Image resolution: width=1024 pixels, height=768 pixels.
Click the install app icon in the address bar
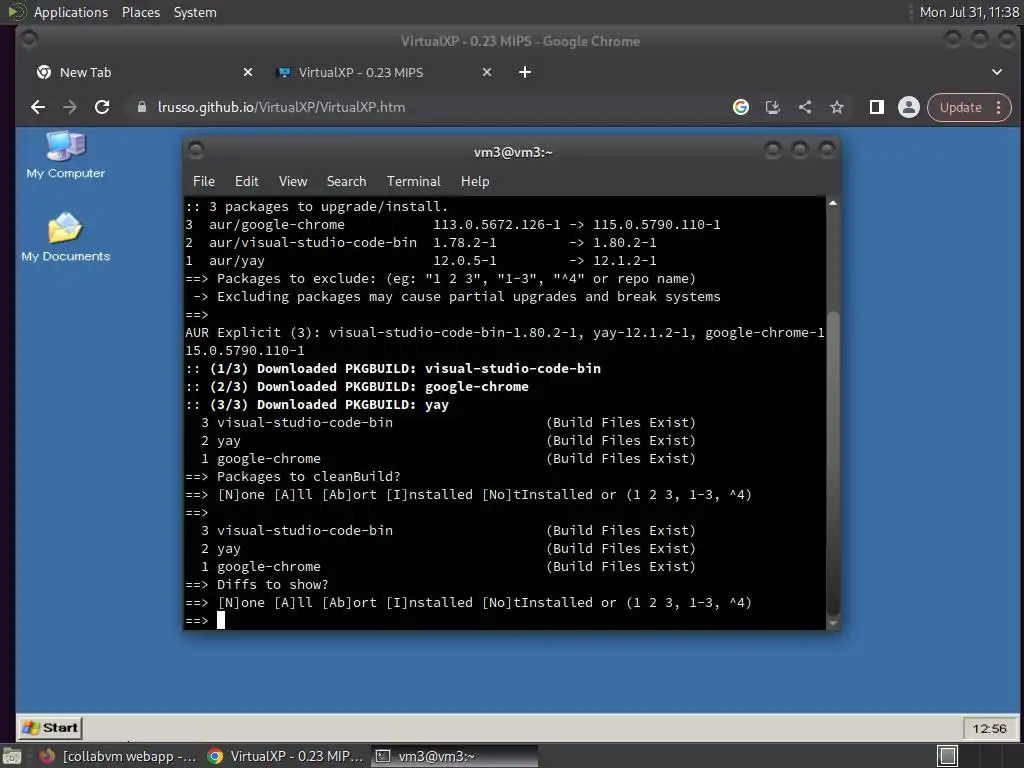coord(773,107)
